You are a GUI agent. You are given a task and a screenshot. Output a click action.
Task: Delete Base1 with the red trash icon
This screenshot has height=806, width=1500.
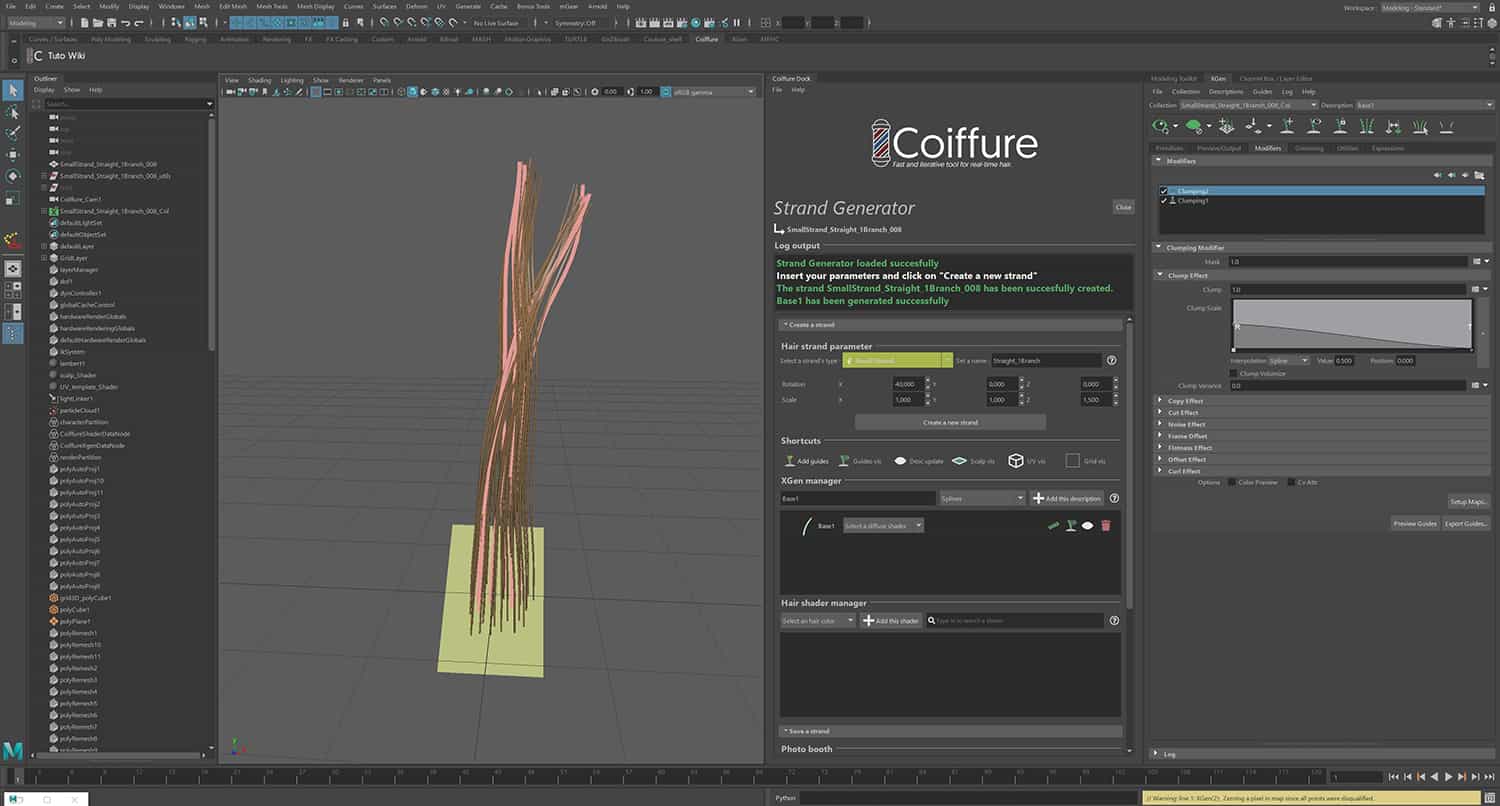1105,525
